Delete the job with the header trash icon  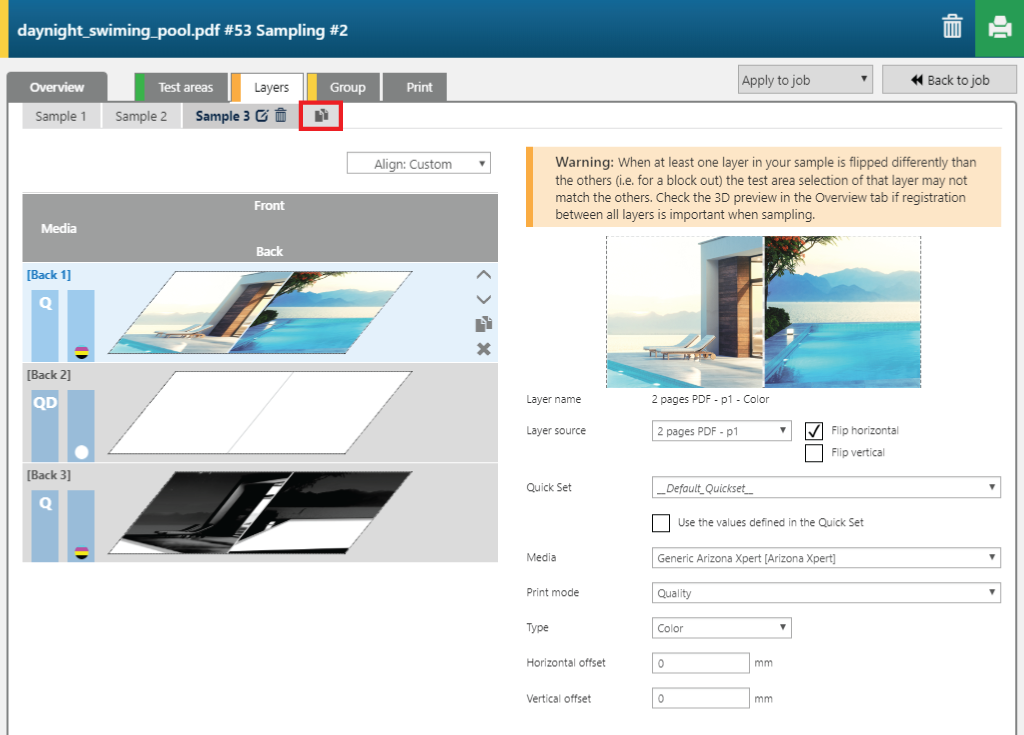pos(952,27)
